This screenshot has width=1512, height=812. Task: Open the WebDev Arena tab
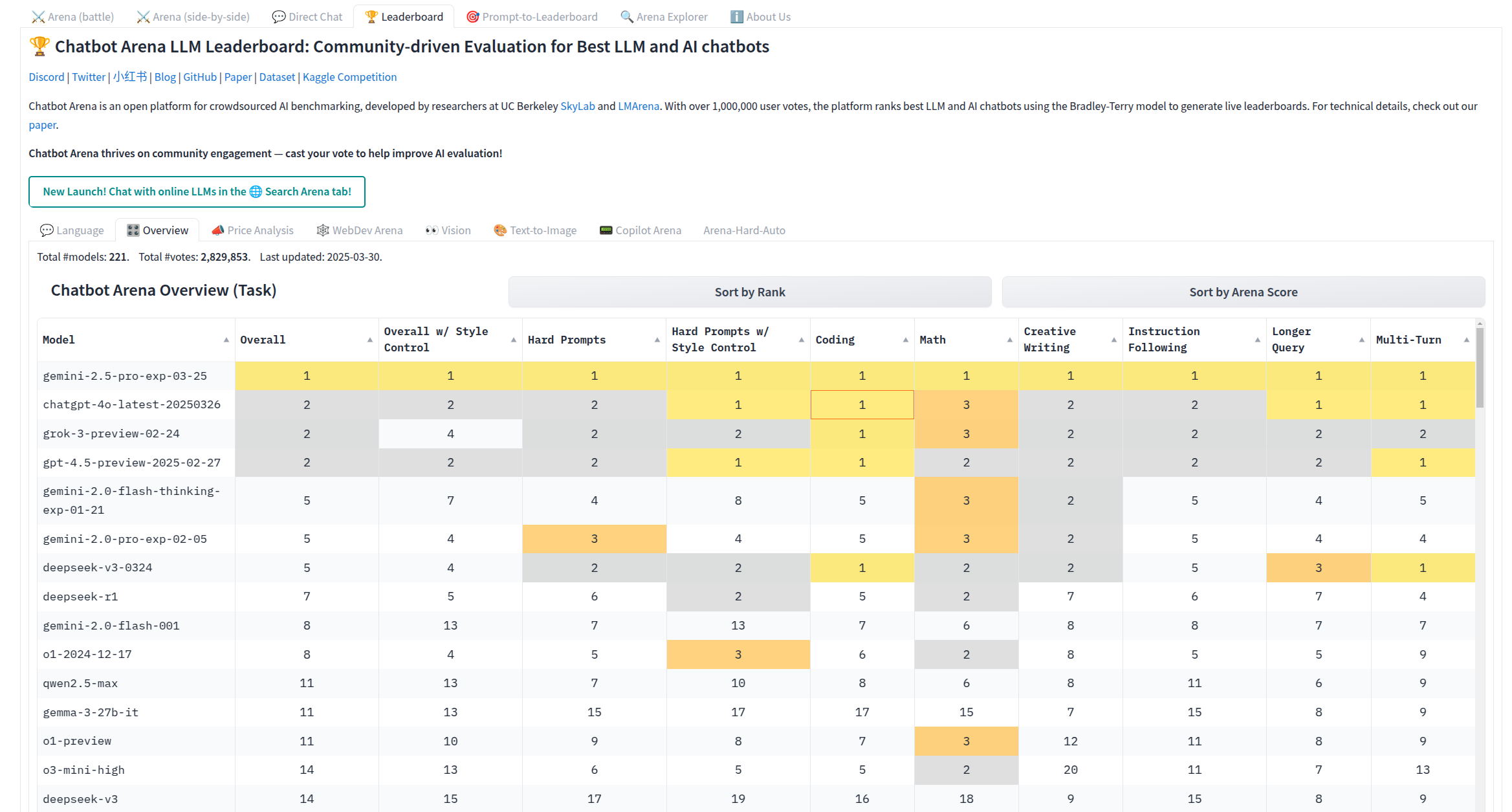point(359,230)
